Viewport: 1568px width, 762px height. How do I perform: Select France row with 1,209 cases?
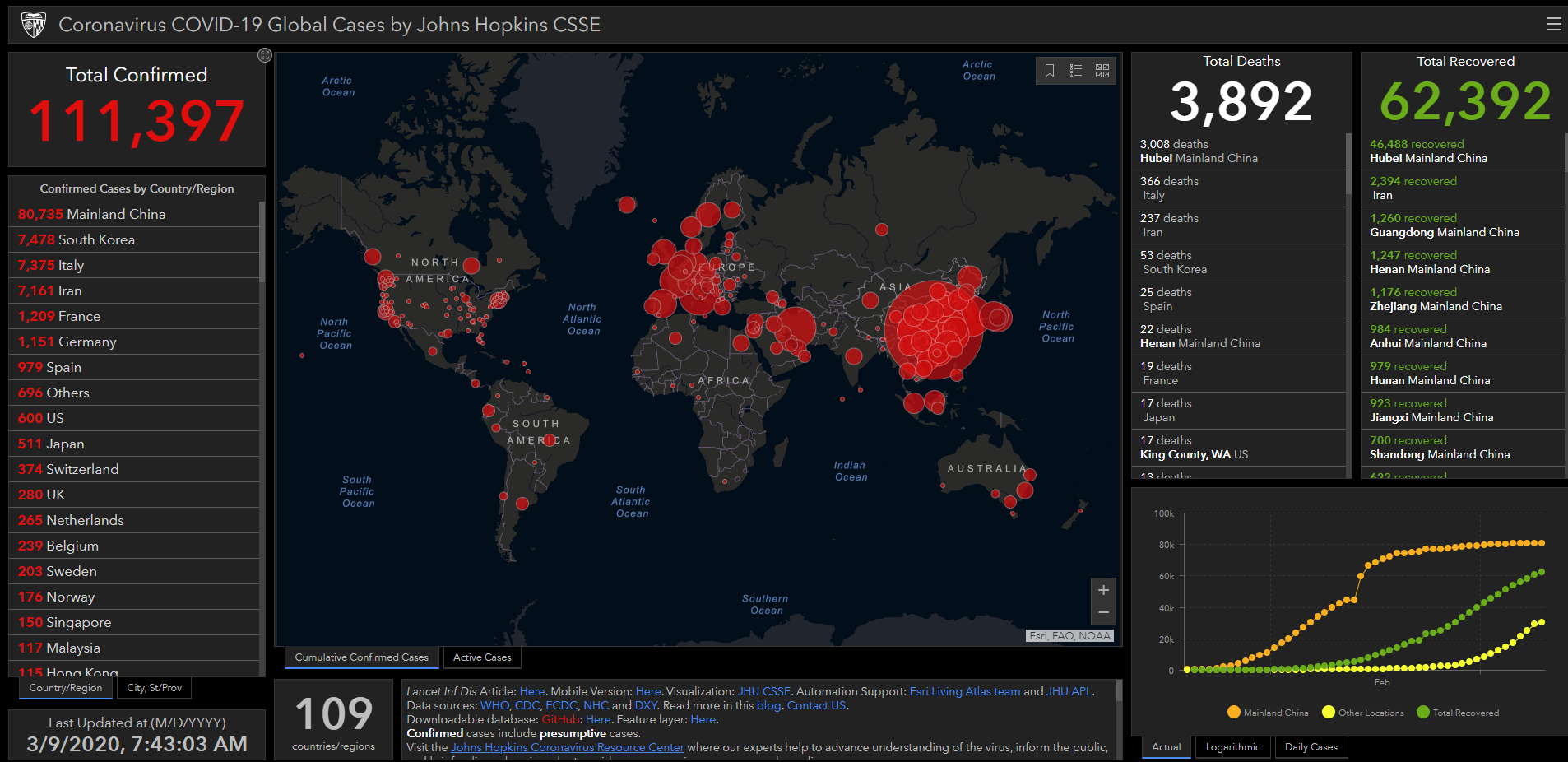pyautogui.click(x=134, y=316)
